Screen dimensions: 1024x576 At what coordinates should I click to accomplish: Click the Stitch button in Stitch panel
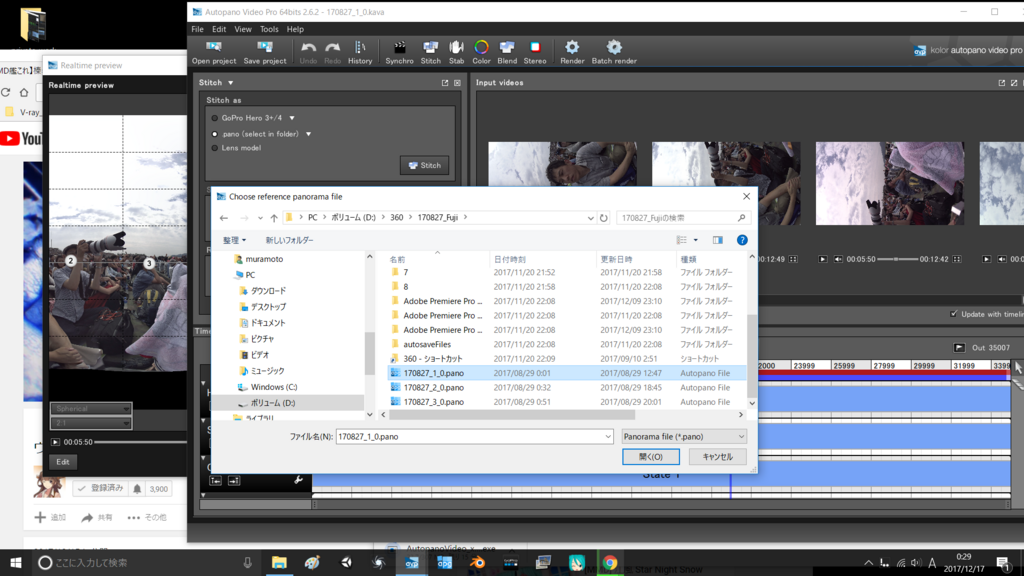tap(424, 165)
